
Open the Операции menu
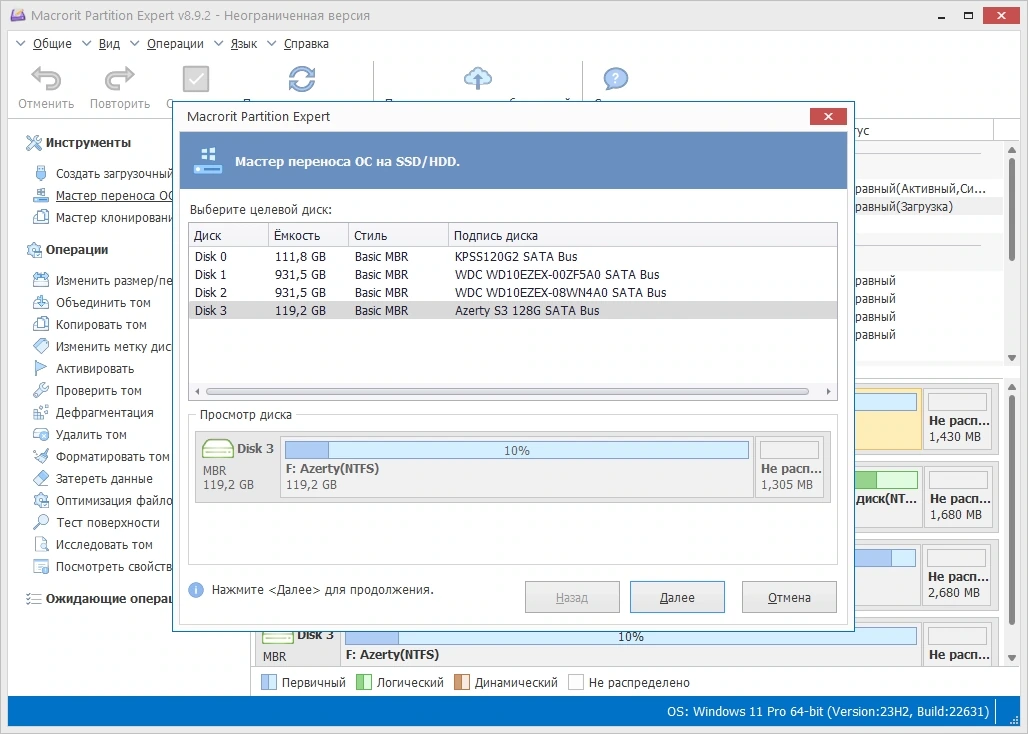[x=175, y=44]
